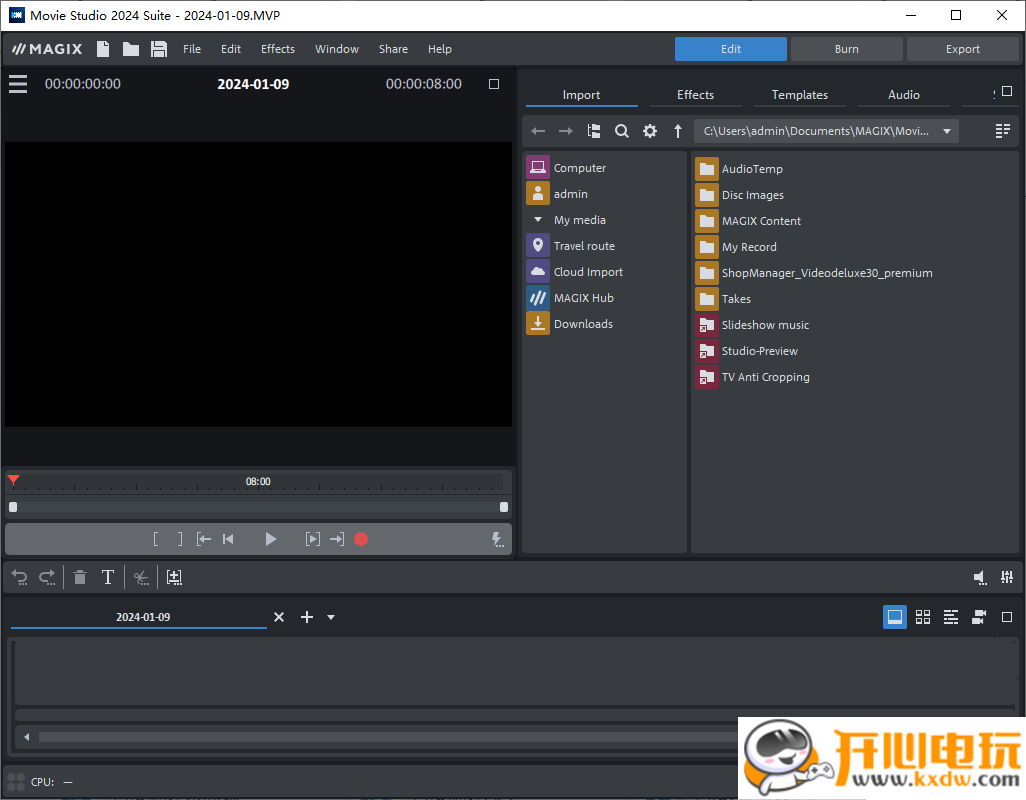Adjust the preview range right handle
1026x800 pixels.
pyautogui.click(x=504, y=507)
